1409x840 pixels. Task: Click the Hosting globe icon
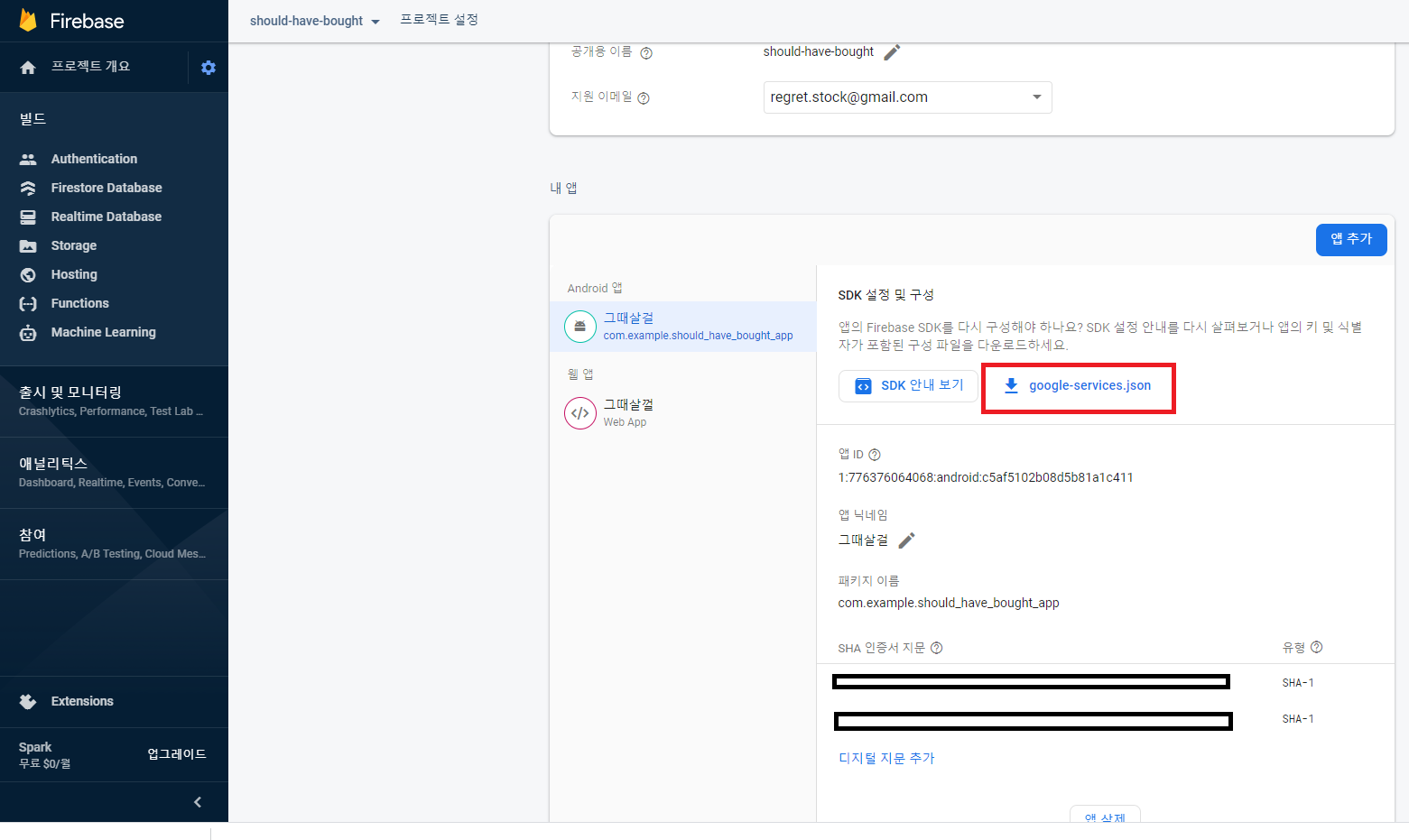tap(28, 274)
